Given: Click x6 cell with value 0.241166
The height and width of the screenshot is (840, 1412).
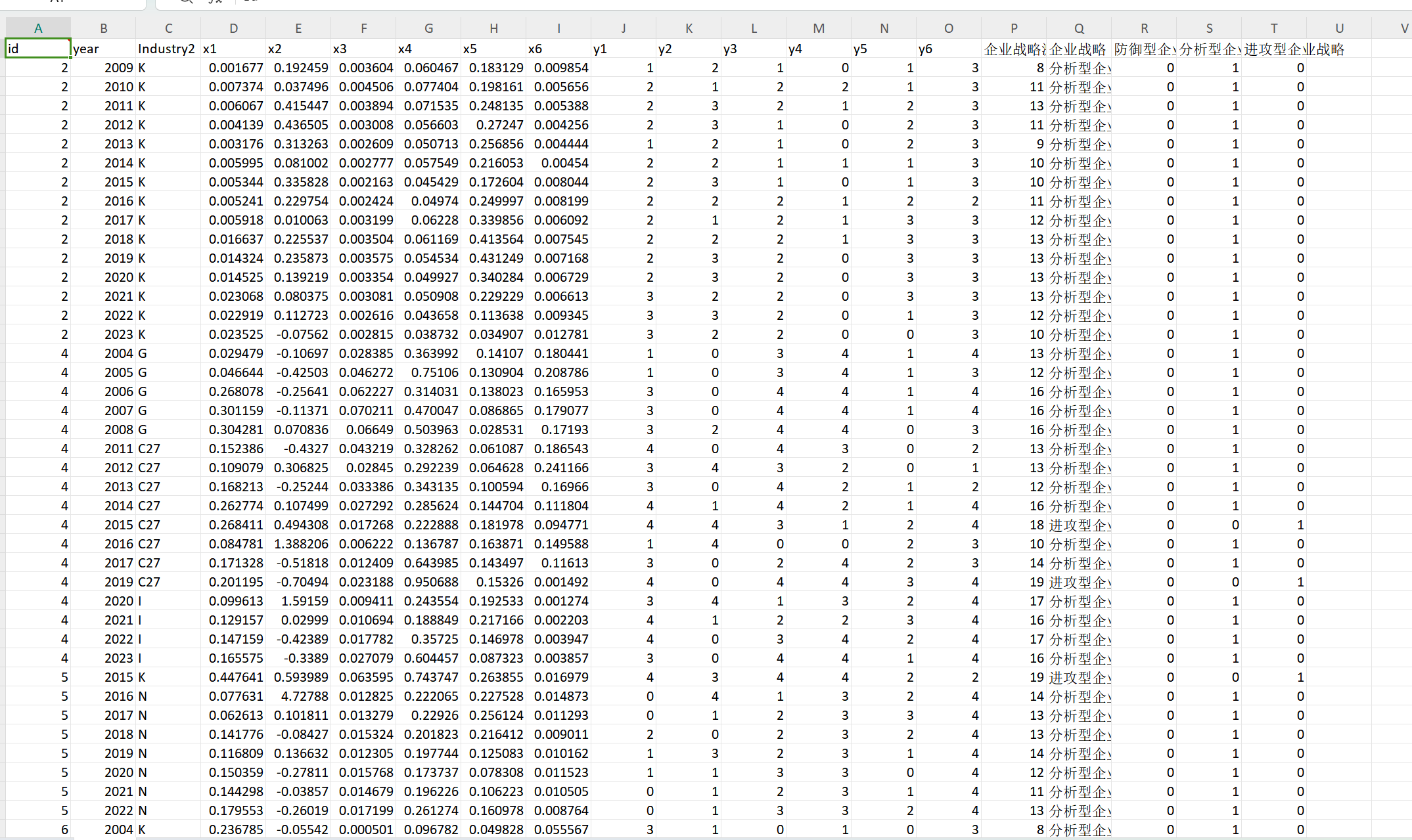Looking at the screenshot, I should pos(558,468).
